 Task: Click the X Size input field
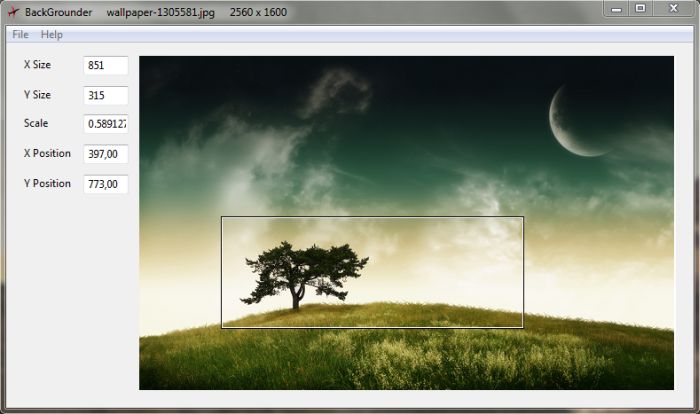(x=105, y=65)
